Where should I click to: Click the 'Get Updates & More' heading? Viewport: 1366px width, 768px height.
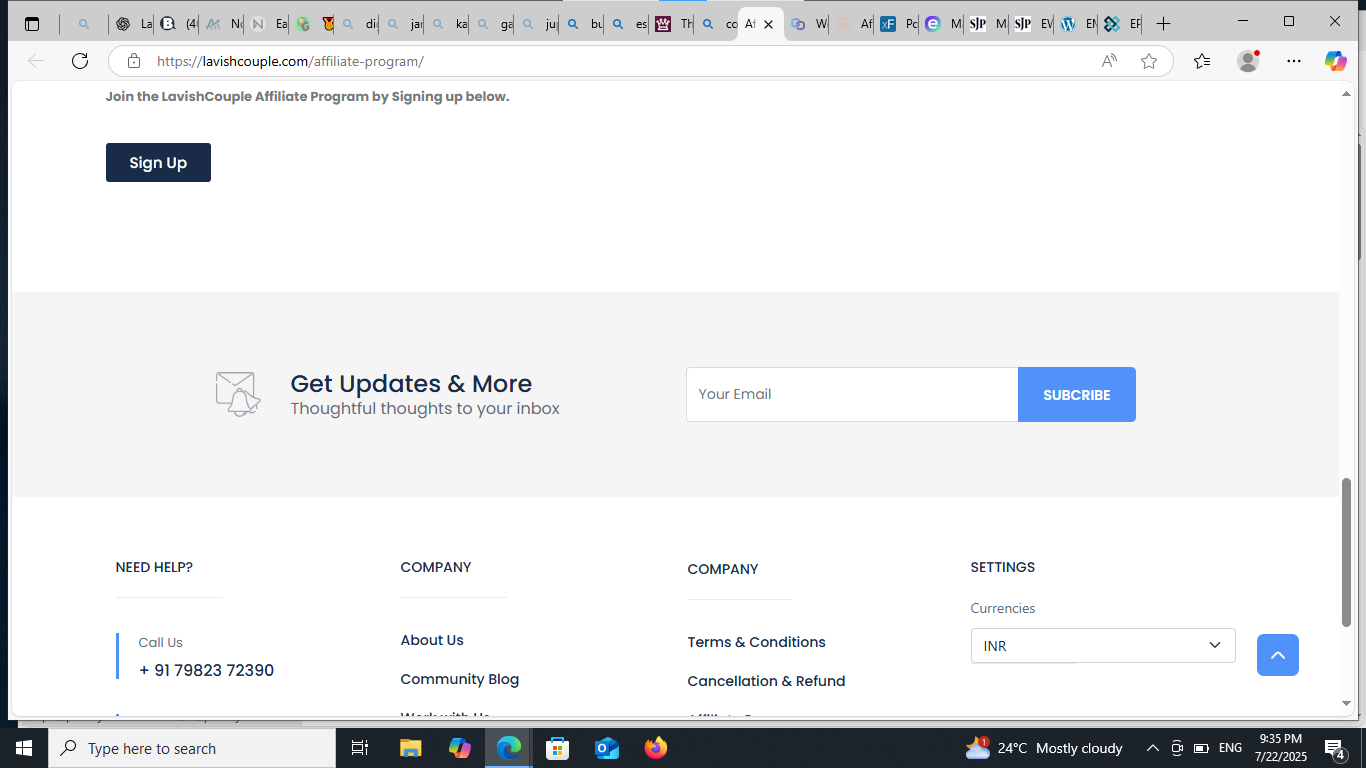click(411, 383)
